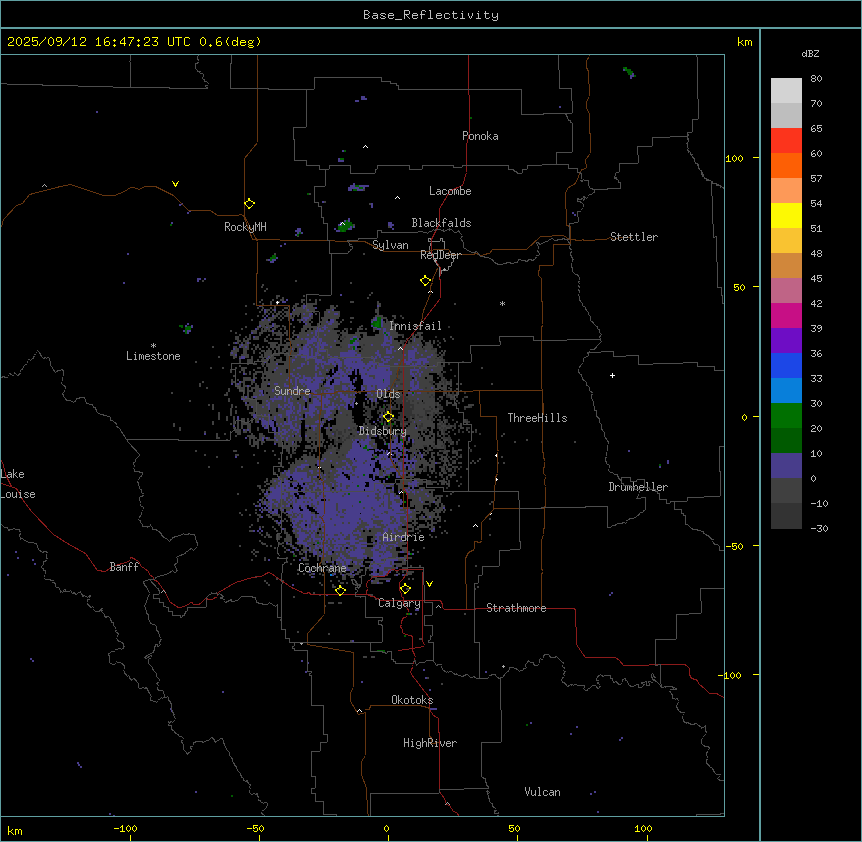Click the 50 tick label on right axis

739,287
